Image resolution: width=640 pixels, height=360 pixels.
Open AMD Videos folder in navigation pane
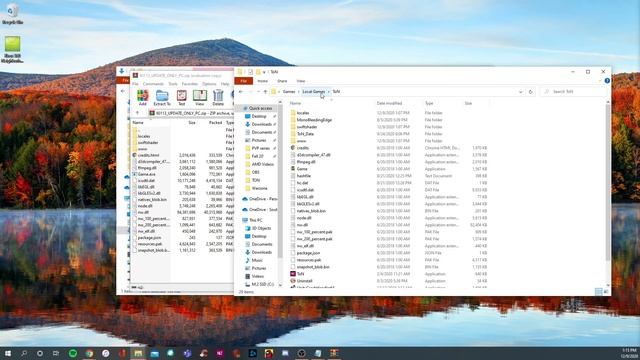tap(262, 164)
